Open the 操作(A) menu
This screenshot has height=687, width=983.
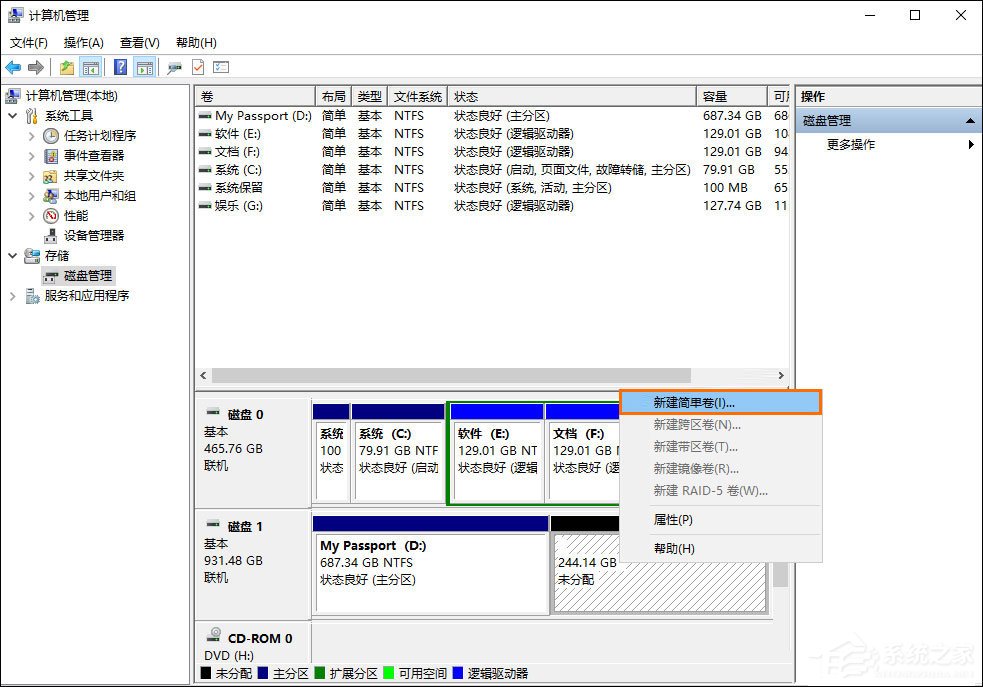coord(84,42)
